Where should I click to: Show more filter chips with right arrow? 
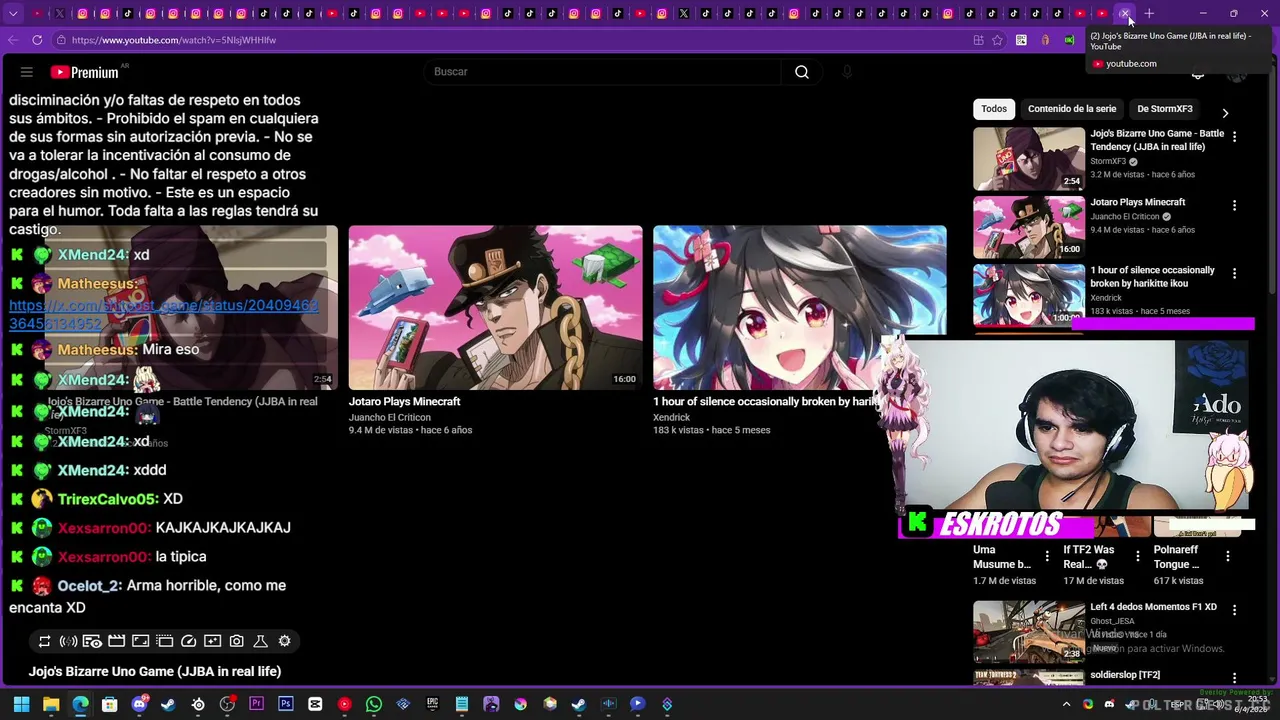[1225, 113]
